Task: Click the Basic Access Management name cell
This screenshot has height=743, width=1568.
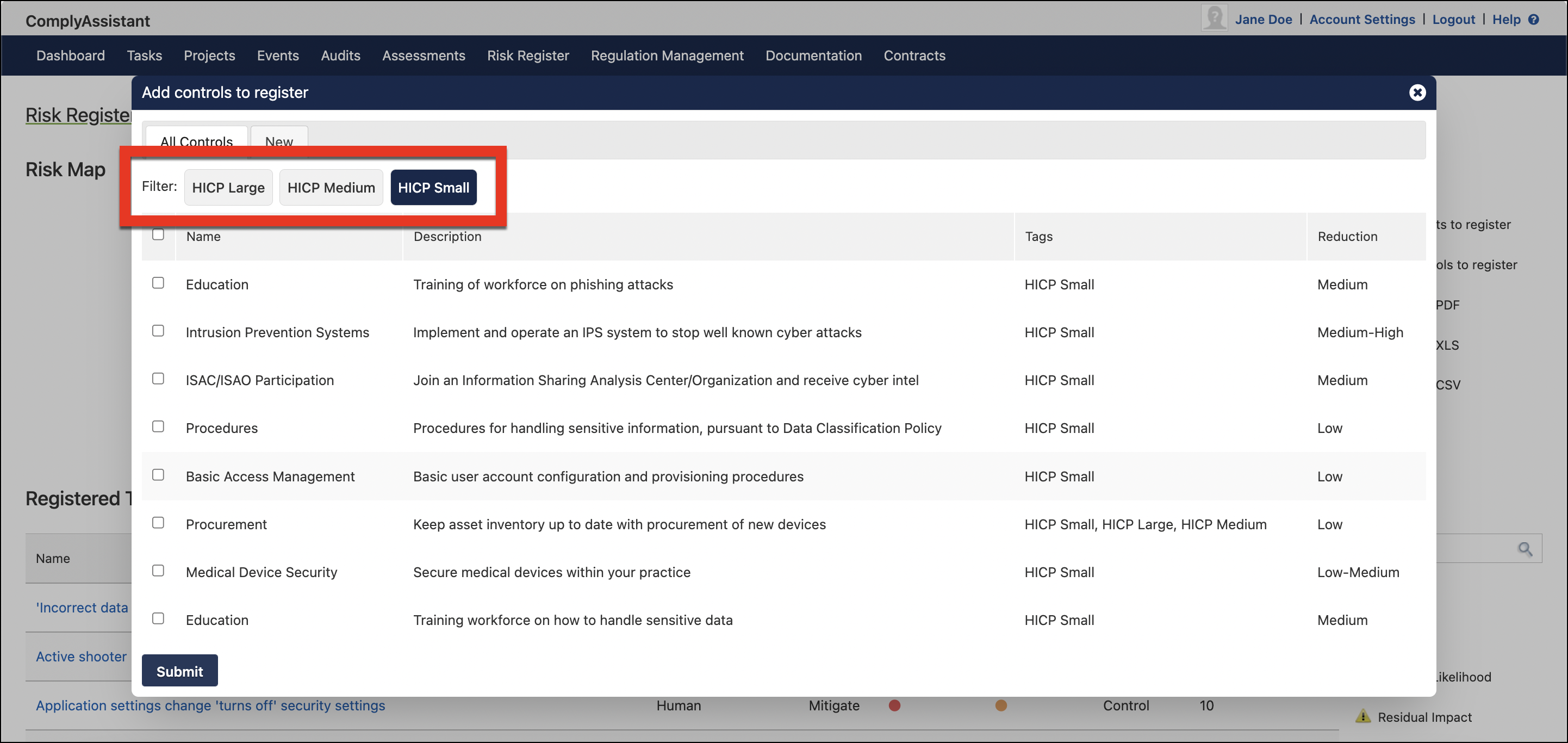Action: point(270,476)
